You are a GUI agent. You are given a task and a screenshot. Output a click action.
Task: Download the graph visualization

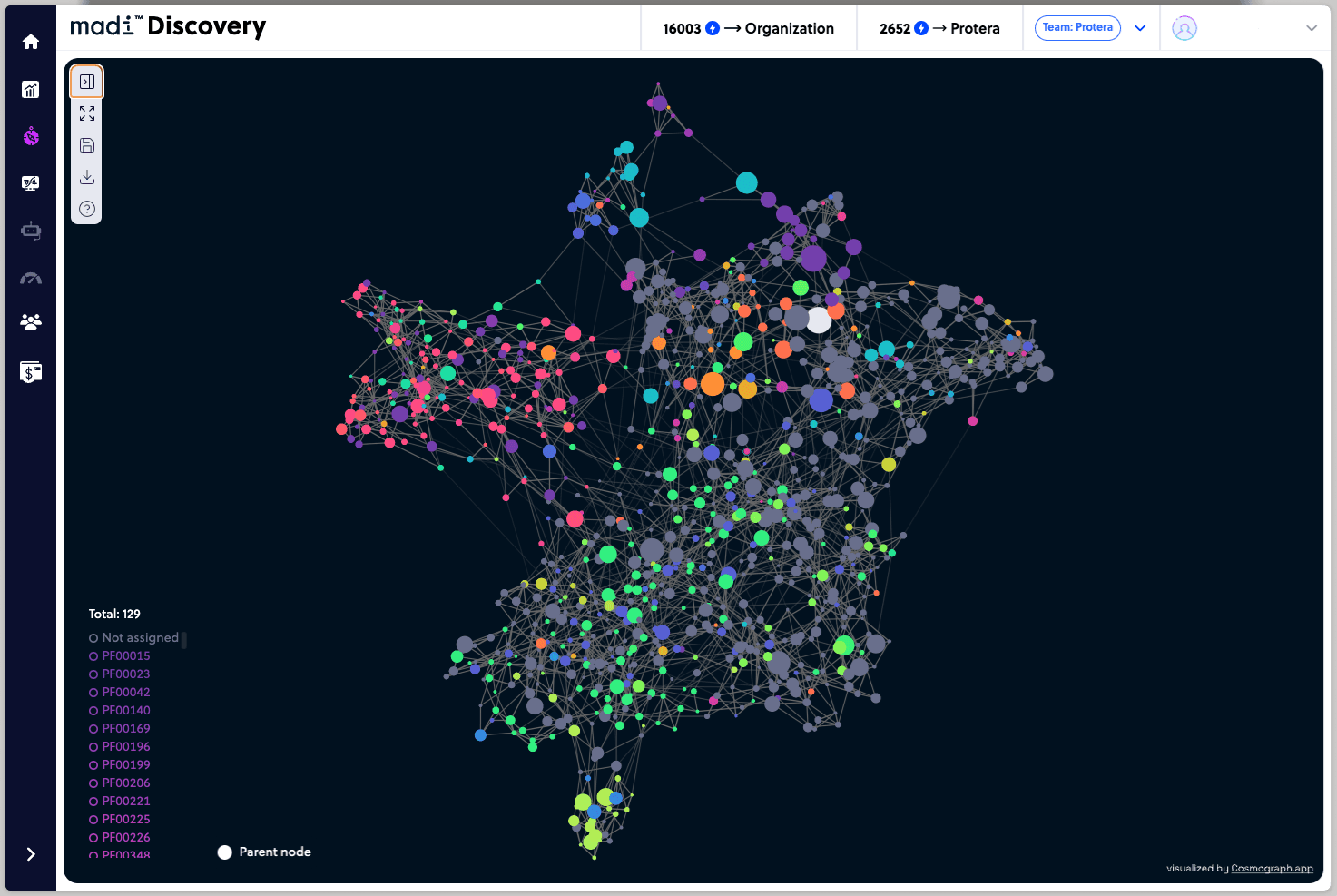87,177
